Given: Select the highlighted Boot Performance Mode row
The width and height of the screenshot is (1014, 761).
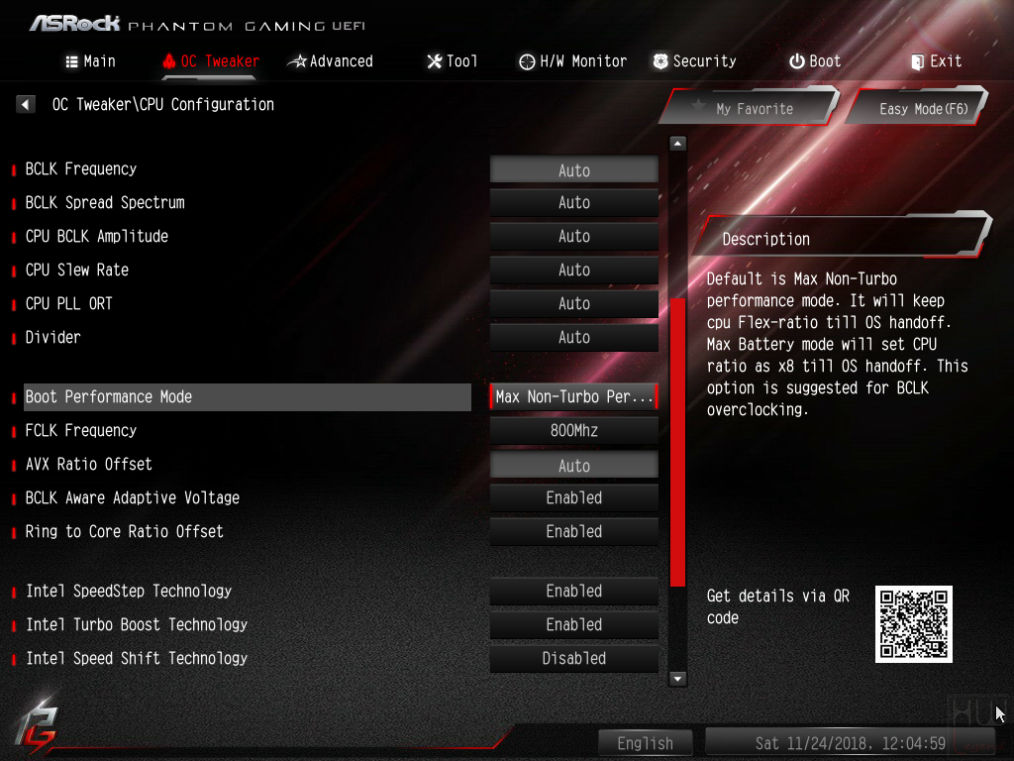Looking at the screenshot, I should tap(248, 396).
